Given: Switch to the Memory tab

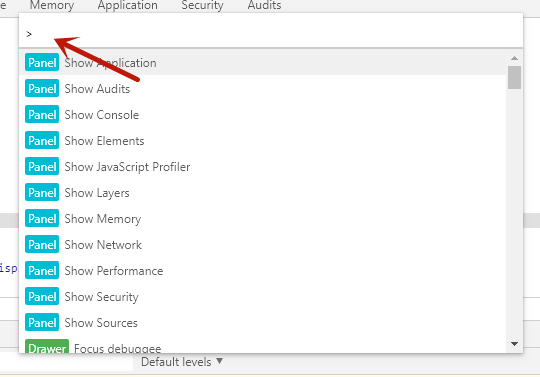Looking at the screenshot, I should [x=52, y=5].
